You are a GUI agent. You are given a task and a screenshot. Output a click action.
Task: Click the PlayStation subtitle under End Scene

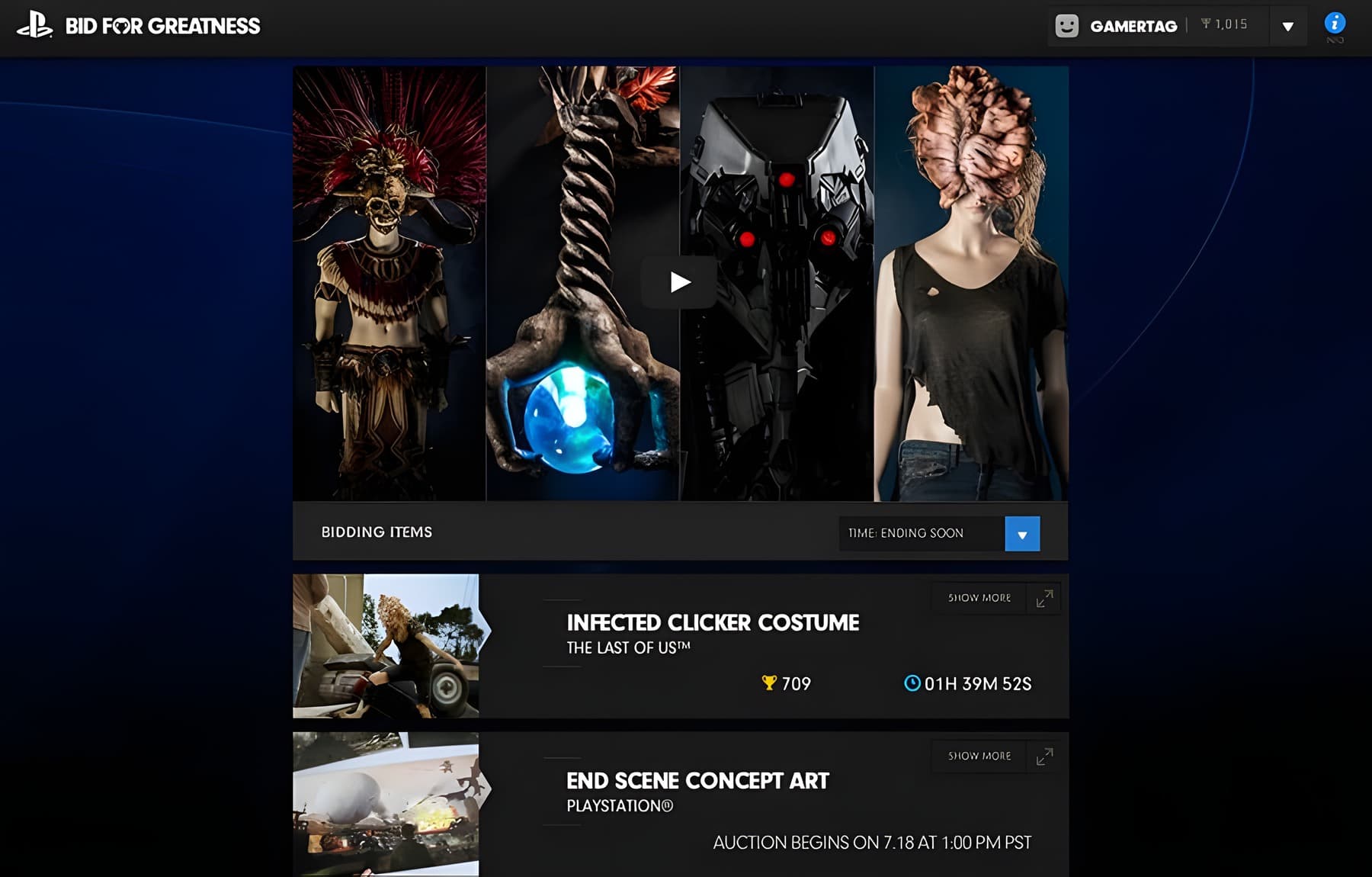[x=620, y=806]
